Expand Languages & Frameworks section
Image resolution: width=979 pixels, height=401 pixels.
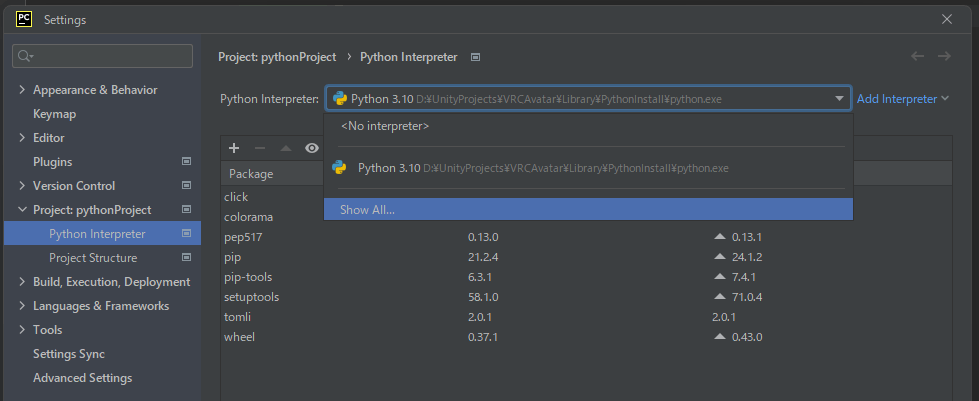[22, 306]
